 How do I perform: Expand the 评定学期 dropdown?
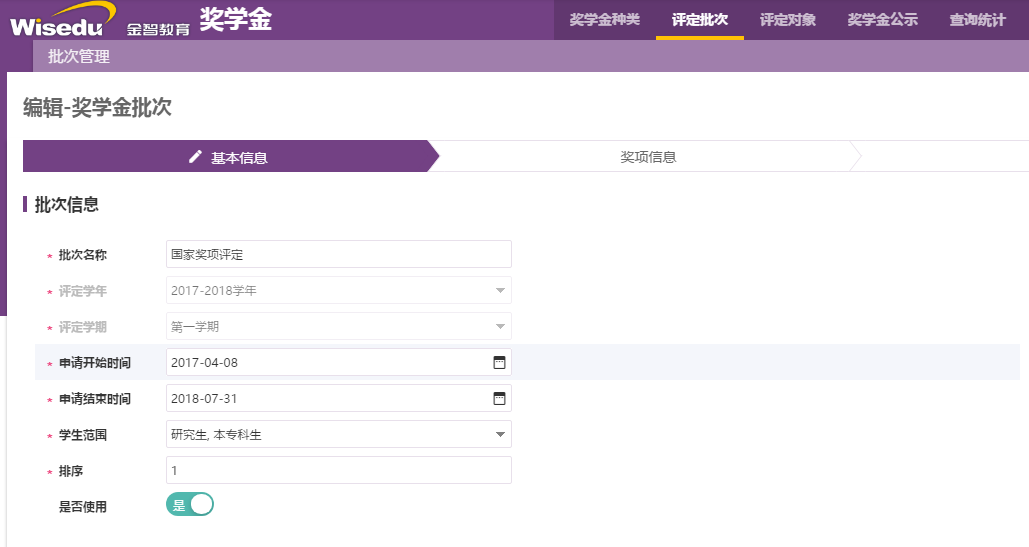click(x=339, y=327)
